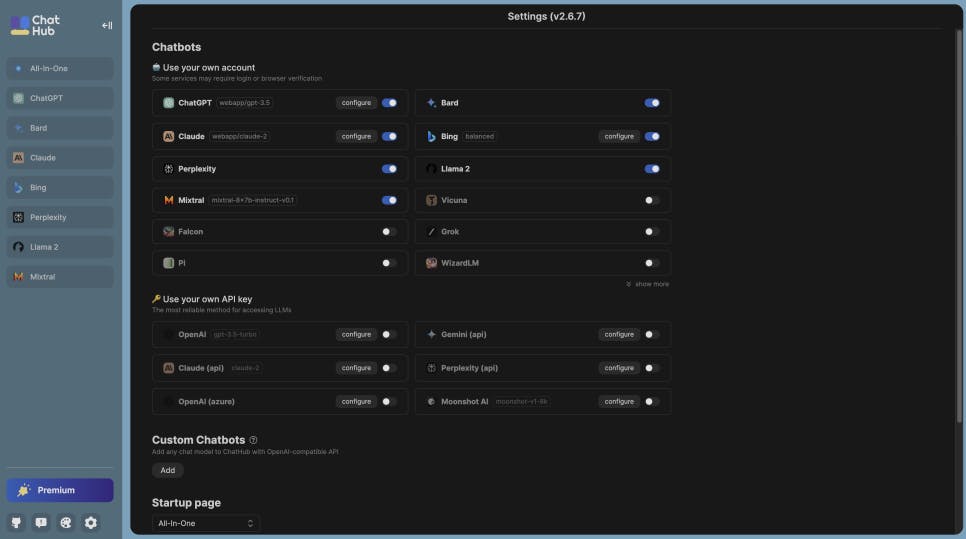
Task: Click the Premium star icon
Action: click(23, 490)
